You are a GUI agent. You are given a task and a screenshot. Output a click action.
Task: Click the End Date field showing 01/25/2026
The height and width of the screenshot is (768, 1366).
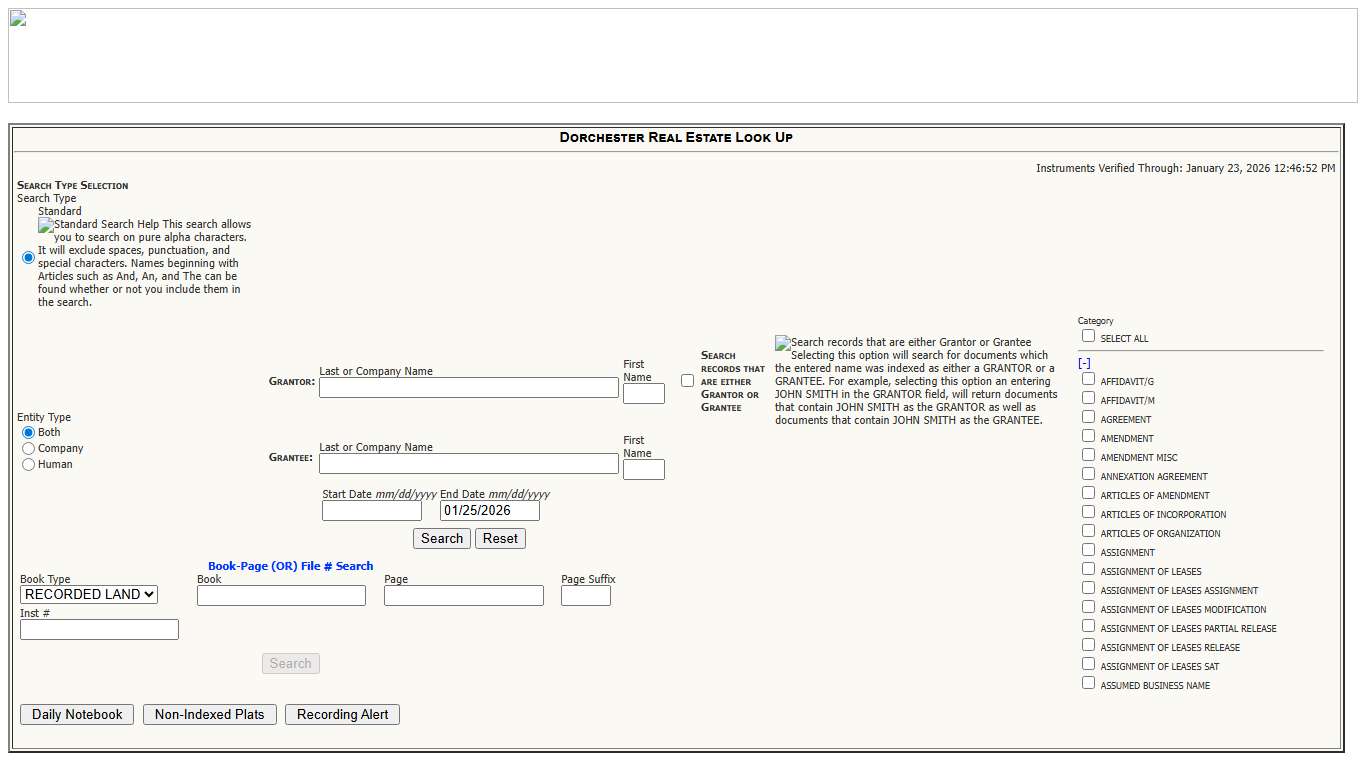tap(489, 510)
